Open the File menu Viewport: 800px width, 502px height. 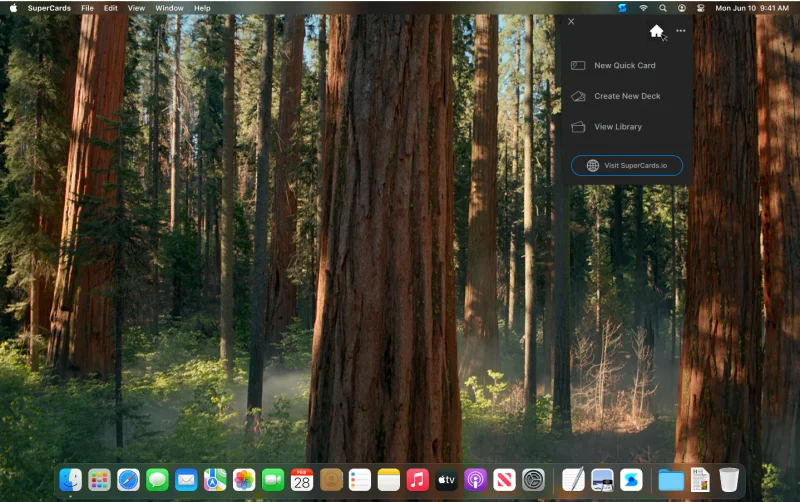pyautogui.click(x=87, y=8)
